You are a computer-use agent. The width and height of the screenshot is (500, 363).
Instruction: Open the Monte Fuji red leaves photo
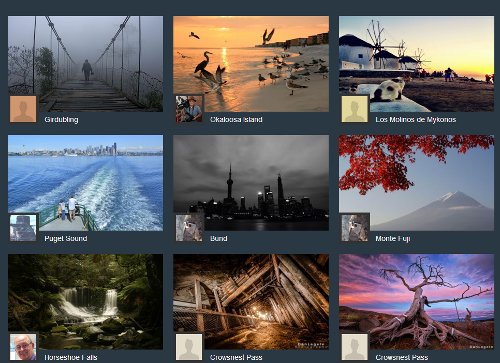click(x=416, y=183)
